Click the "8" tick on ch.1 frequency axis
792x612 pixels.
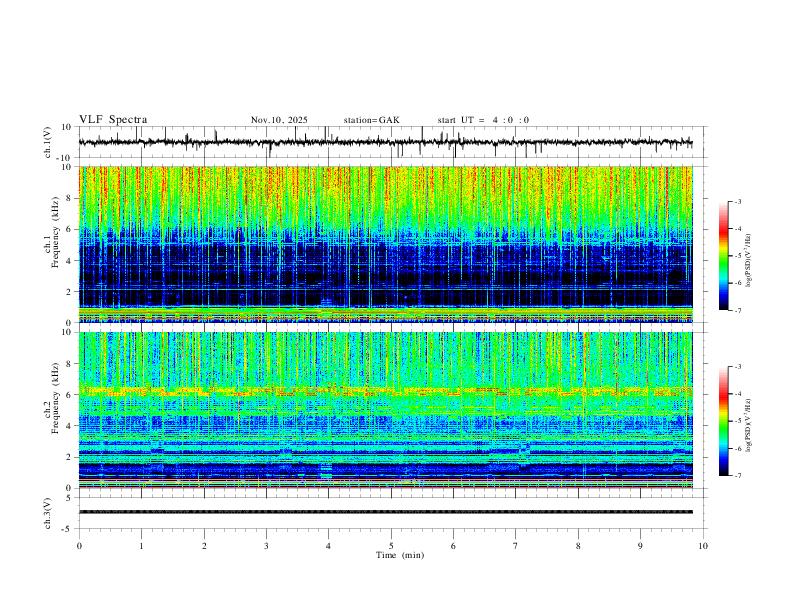[x=69, y=198]
